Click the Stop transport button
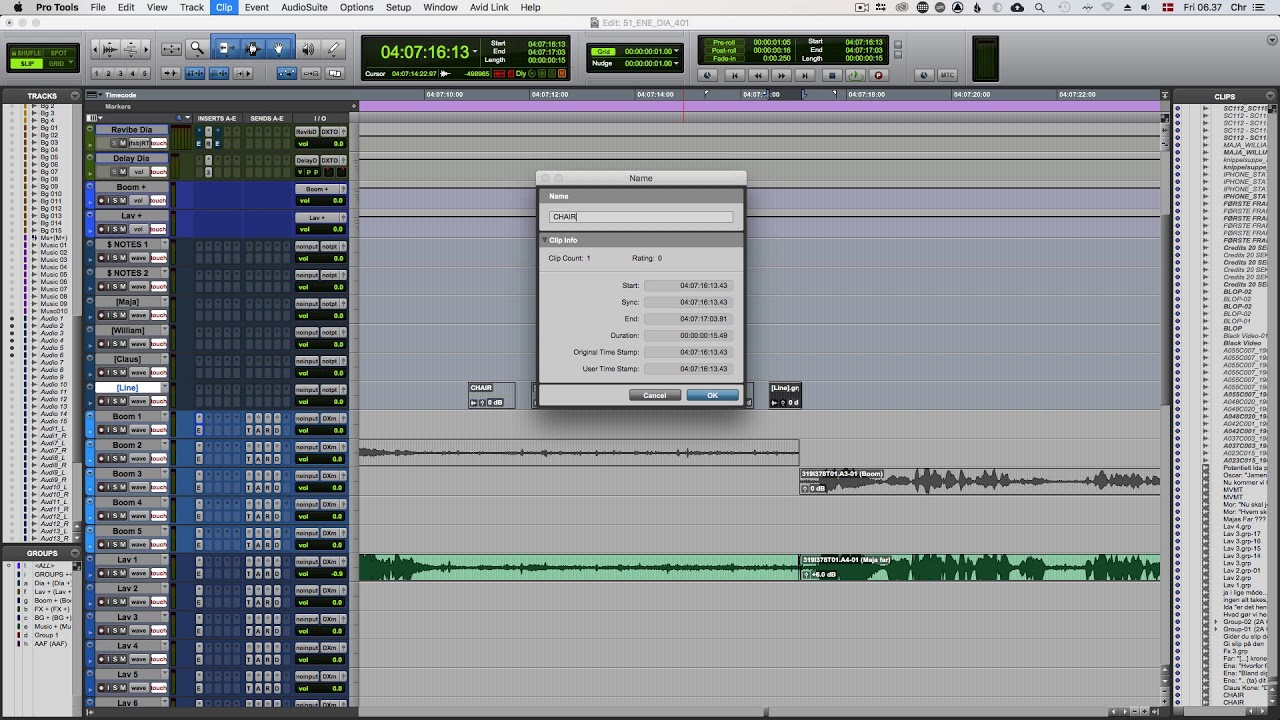Screen dimensions: 1280x720 point(831,75)
